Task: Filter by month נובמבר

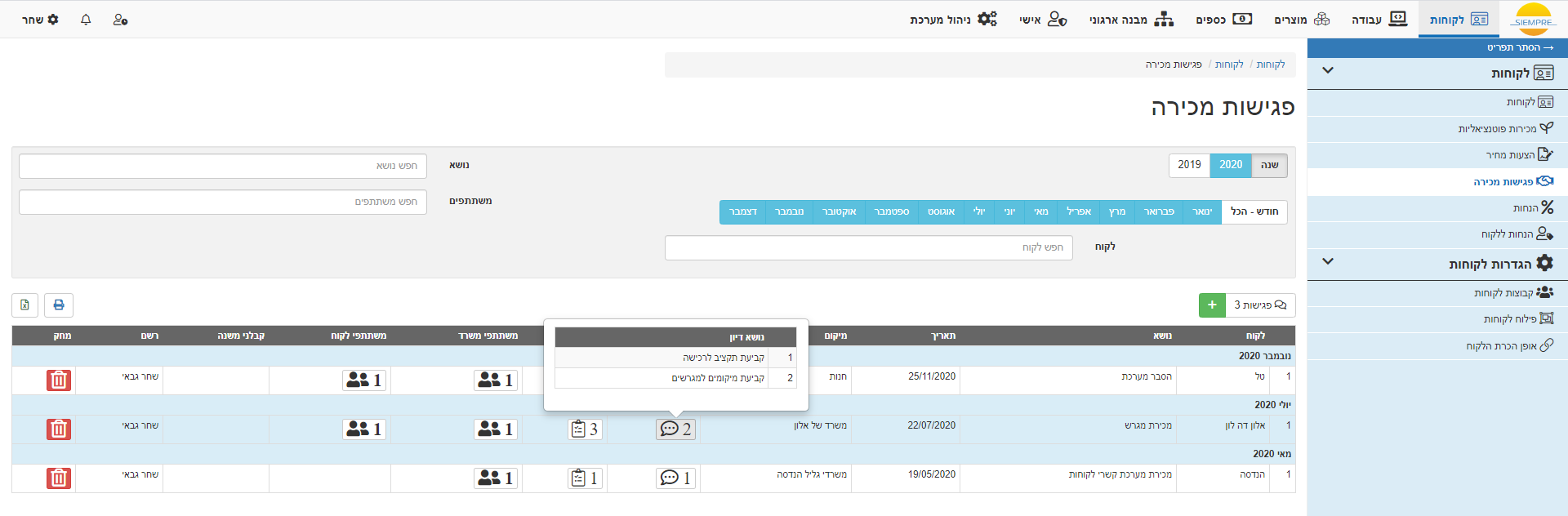Action: (789, 212)
